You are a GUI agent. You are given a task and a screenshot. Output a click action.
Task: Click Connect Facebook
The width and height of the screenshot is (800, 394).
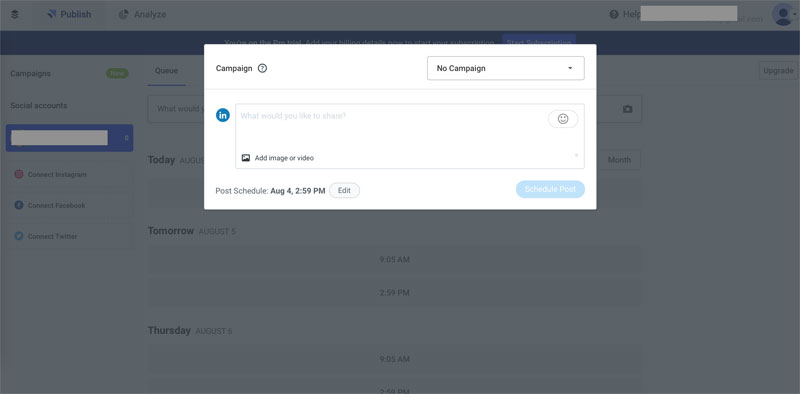(69, 206)
